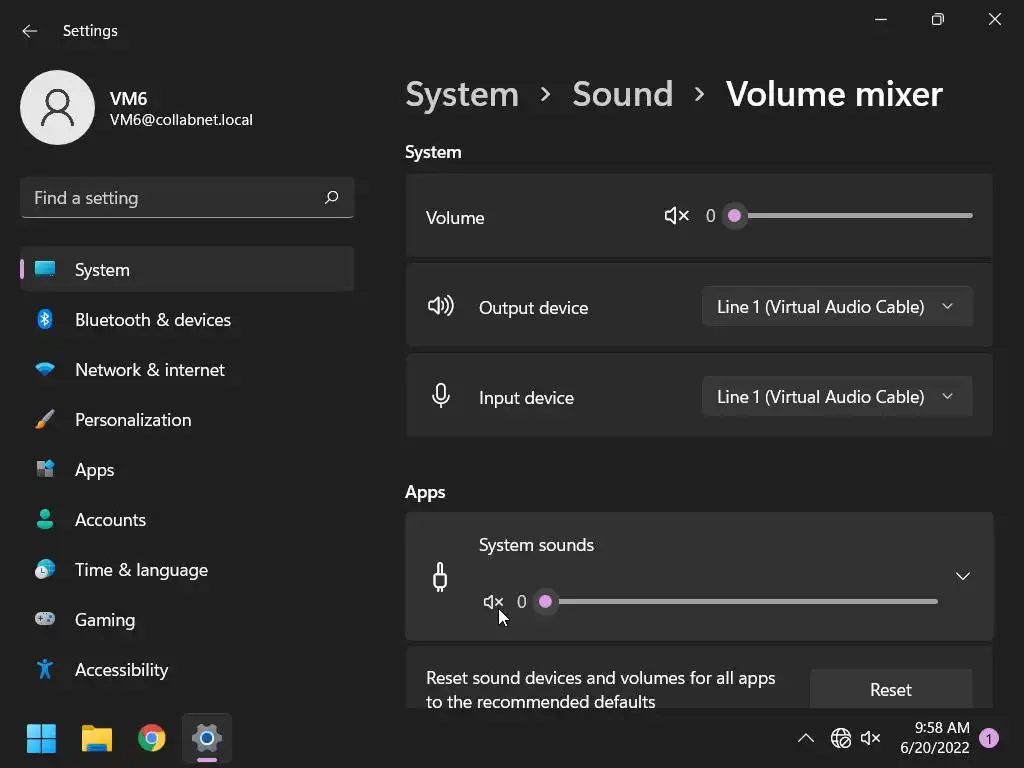This screenshot has height=768, width=1024.
Task: Click the taskbar muted speaker icon
Action: [x=871, y=739]
